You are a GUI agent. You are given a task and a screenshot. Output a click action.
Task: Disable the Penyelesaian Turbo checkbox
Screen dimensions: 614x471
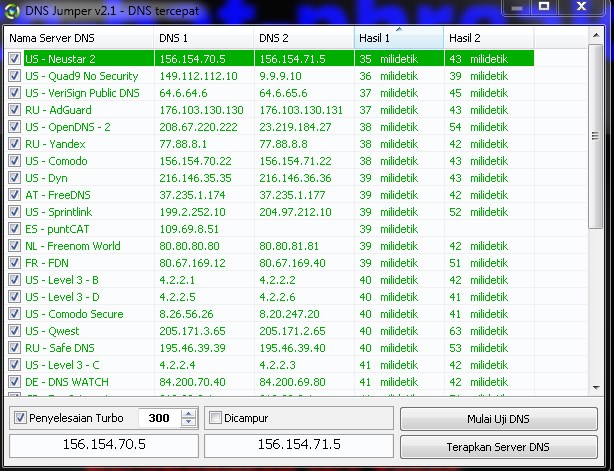tap(20, 418)
